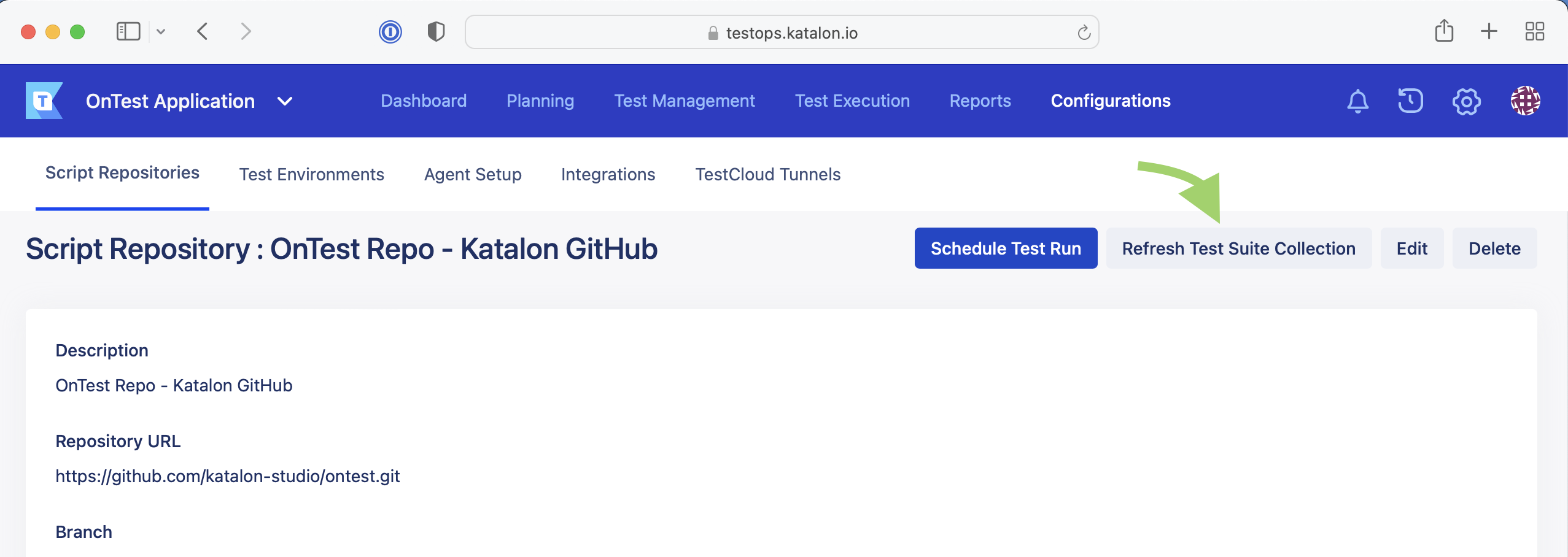1568x557 pixels.
Task: Click Refresh Test Suite Collection button
Action: pyautogui.click(x=1238, y=248)
